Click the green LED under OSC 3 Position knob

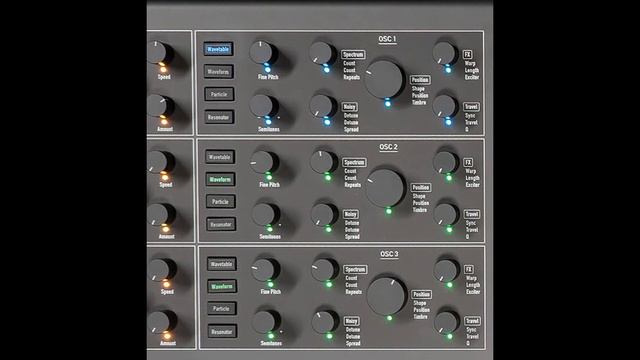390,318
